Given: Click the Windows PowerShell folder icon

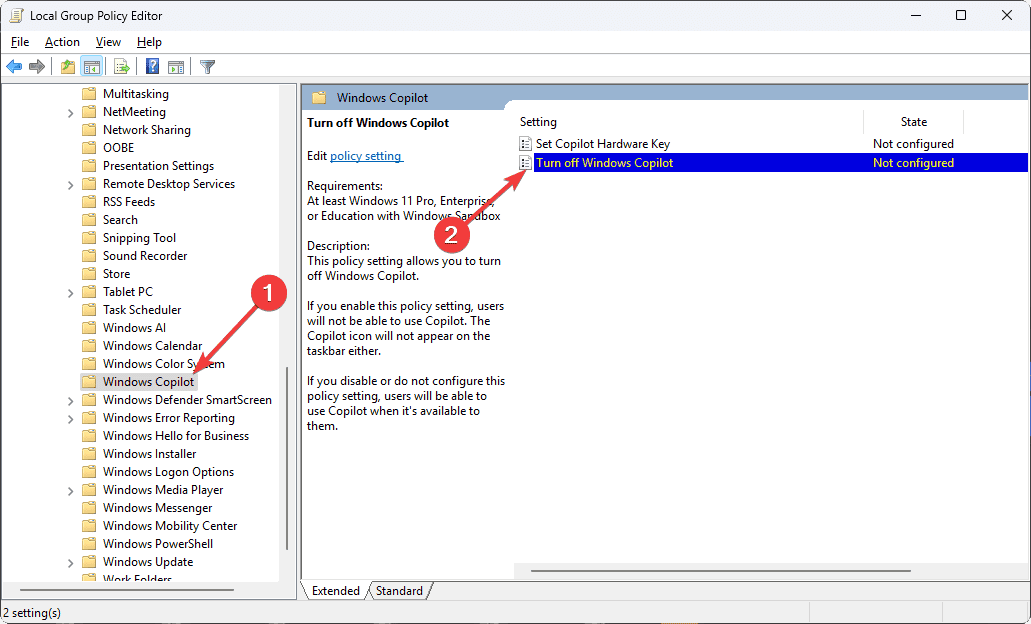Looking at the screenshot, I should click(x=89, y=544).
